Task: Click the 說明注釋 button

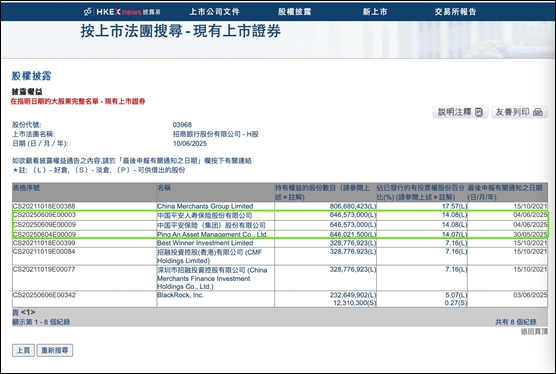Action: tap(460, 112)
